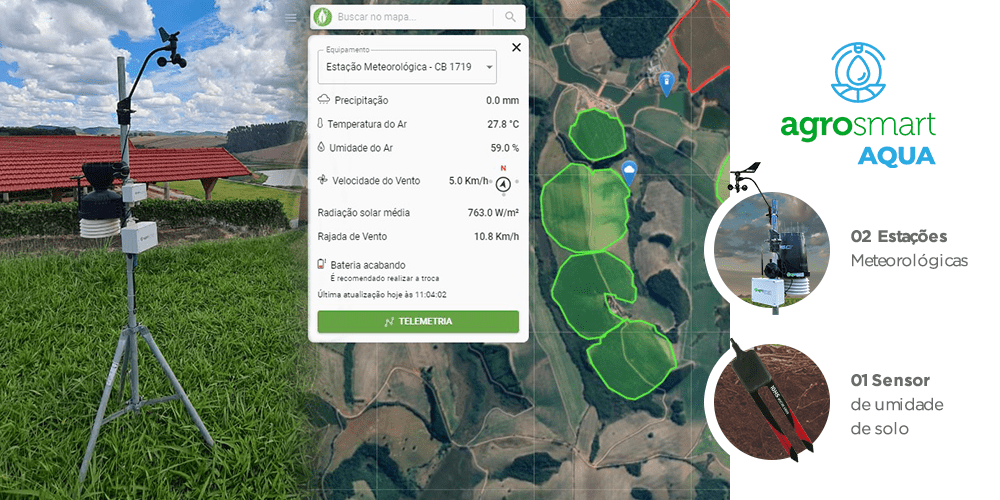This screenshot has height=500, width=1000.
Task: Click the fan icon for Velocidade do Vento
Action: click(x=323, y=180)
